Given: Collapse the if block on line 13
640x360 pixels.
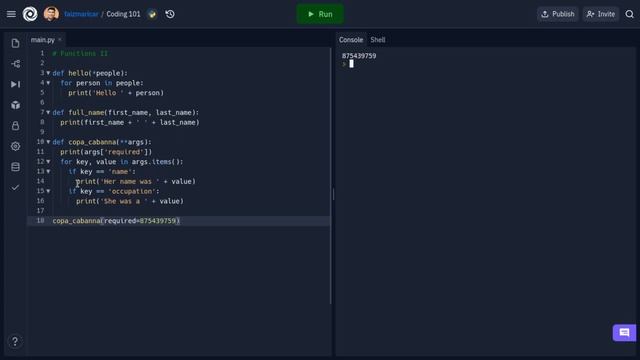Looking at the screenshot, I should (x=48, y=171).
